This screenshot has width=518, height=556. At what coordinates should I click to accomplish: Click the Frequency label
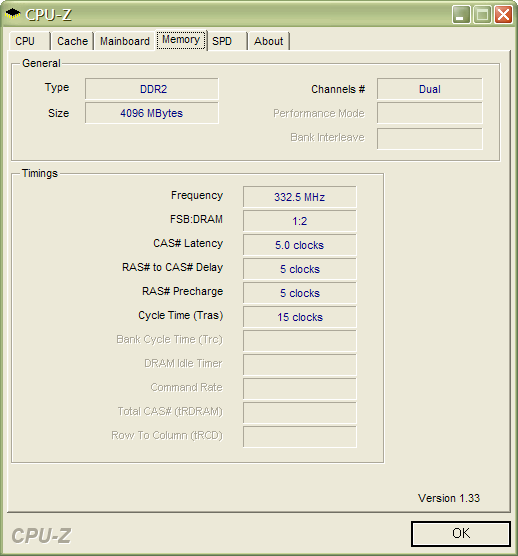point(197,195)
